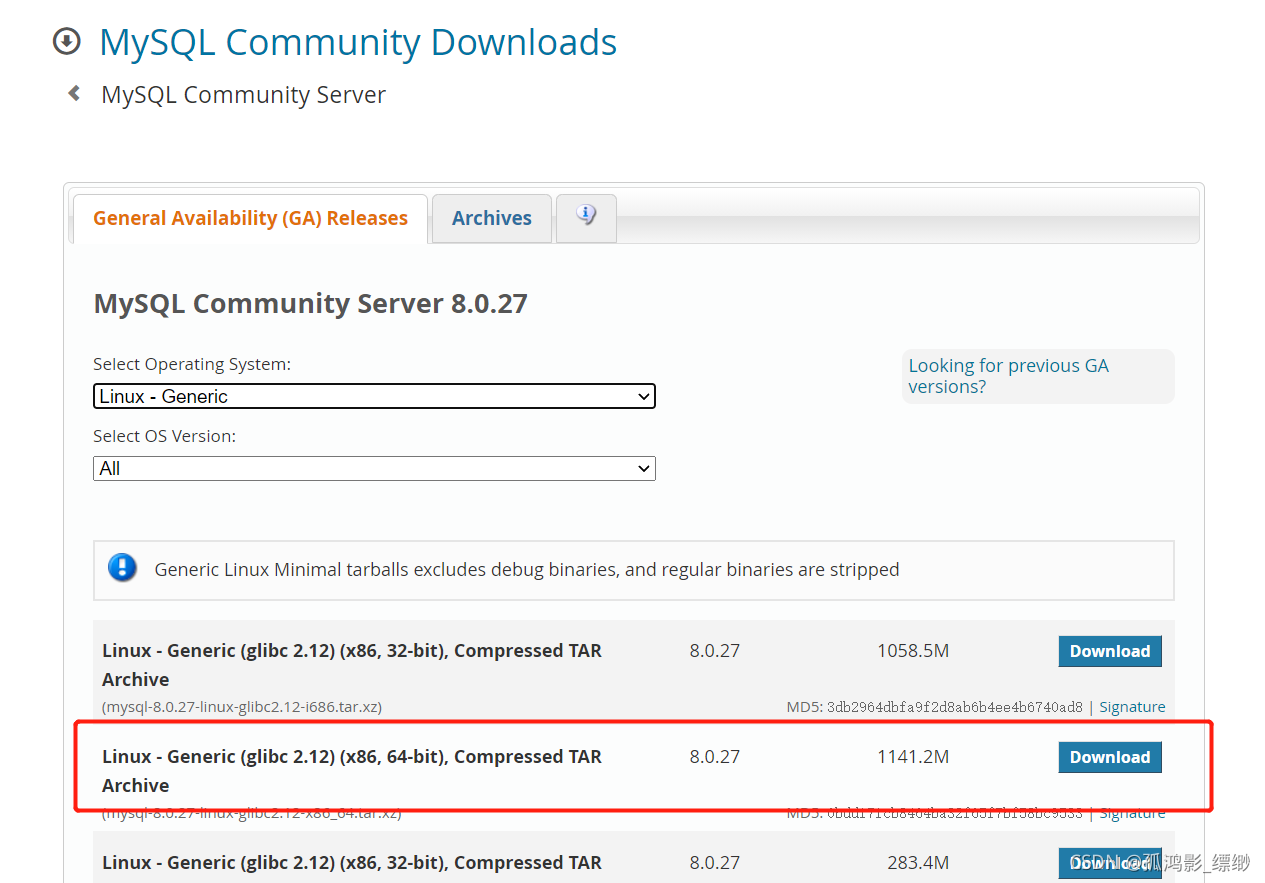The image size is (1265, 883).
Task: Download the 32-bit Compressed TAR Archive
Action: coord(1110,651)
